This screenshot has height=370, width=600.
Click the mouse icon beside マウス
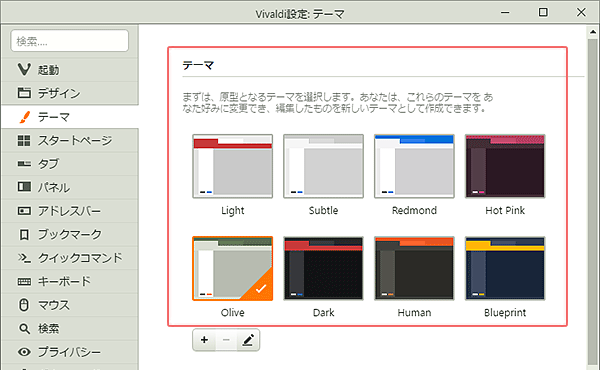24,305
